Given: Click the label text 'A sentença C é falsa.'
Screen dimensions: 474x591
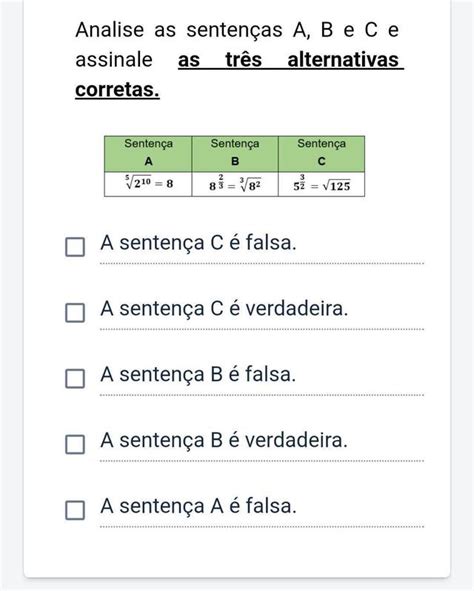Looking at the screenshot, I should tap(198, 243).
